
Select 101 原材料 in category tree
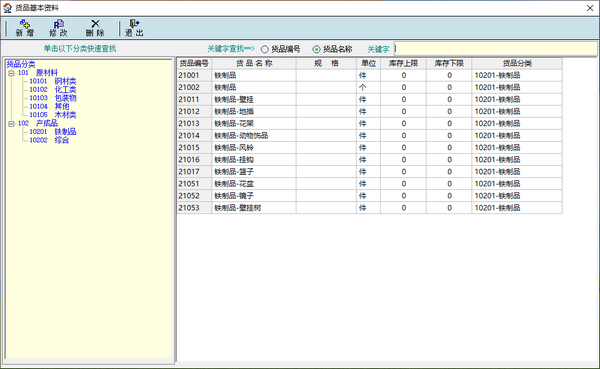[38, 72]
